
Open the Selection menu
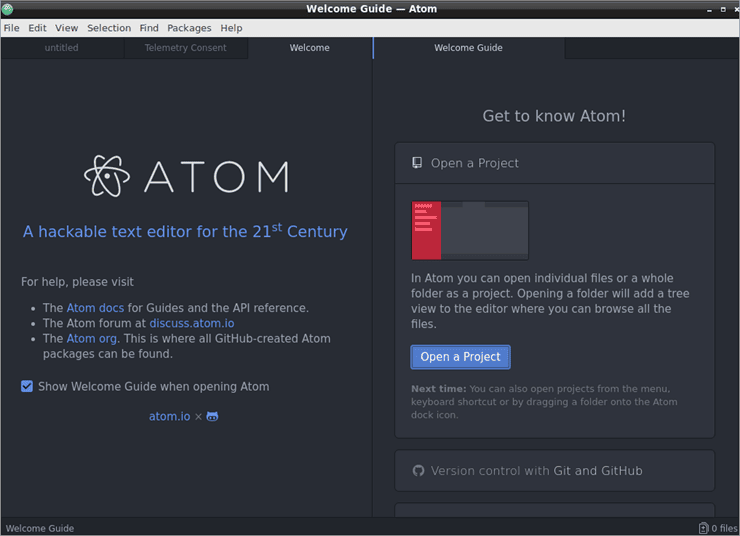click(109, 28)
